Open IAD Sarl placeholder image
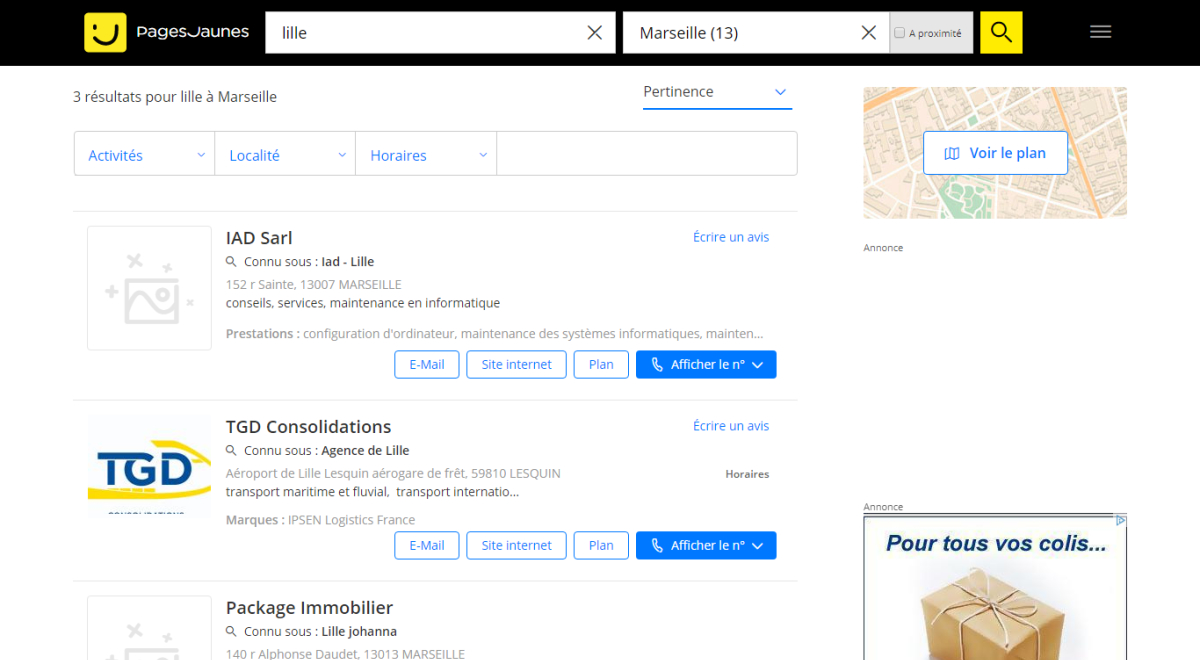Image resolution: width=1200 pixels, height=660 pixels. (149, 288)
